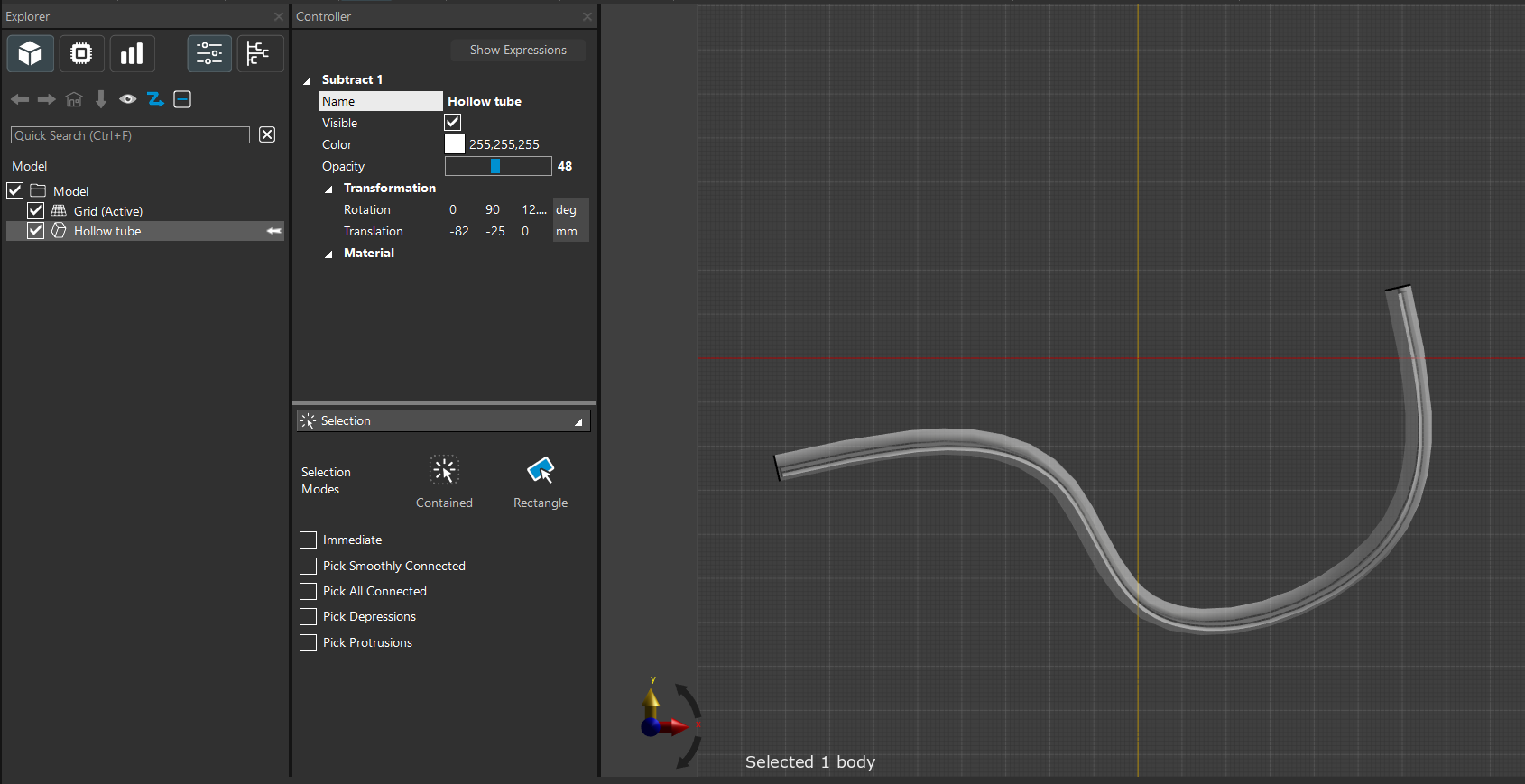Click the Quick Search field
1525x784 pixels.
(x=130, y=135)
